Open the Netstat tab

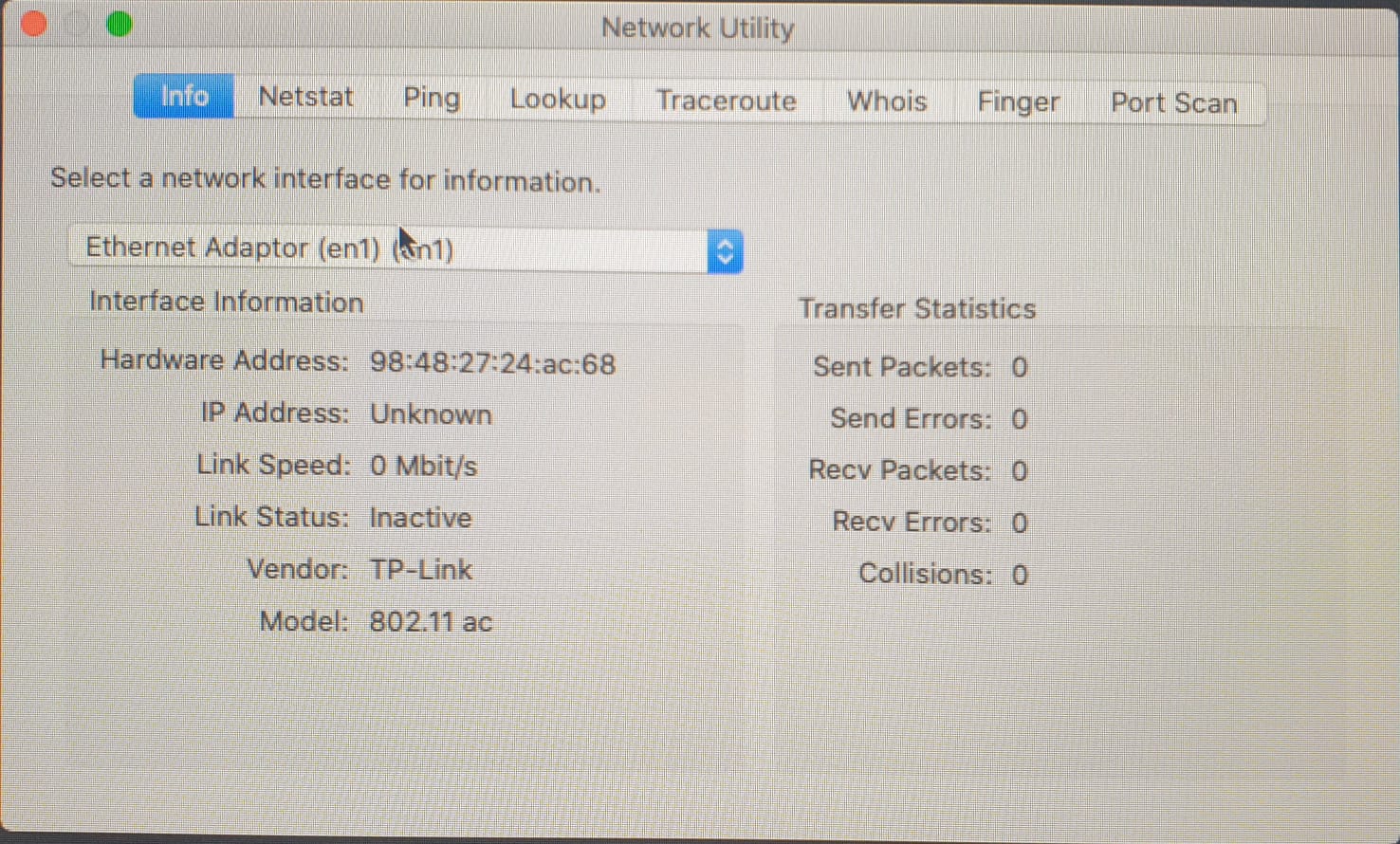[305, 98]
